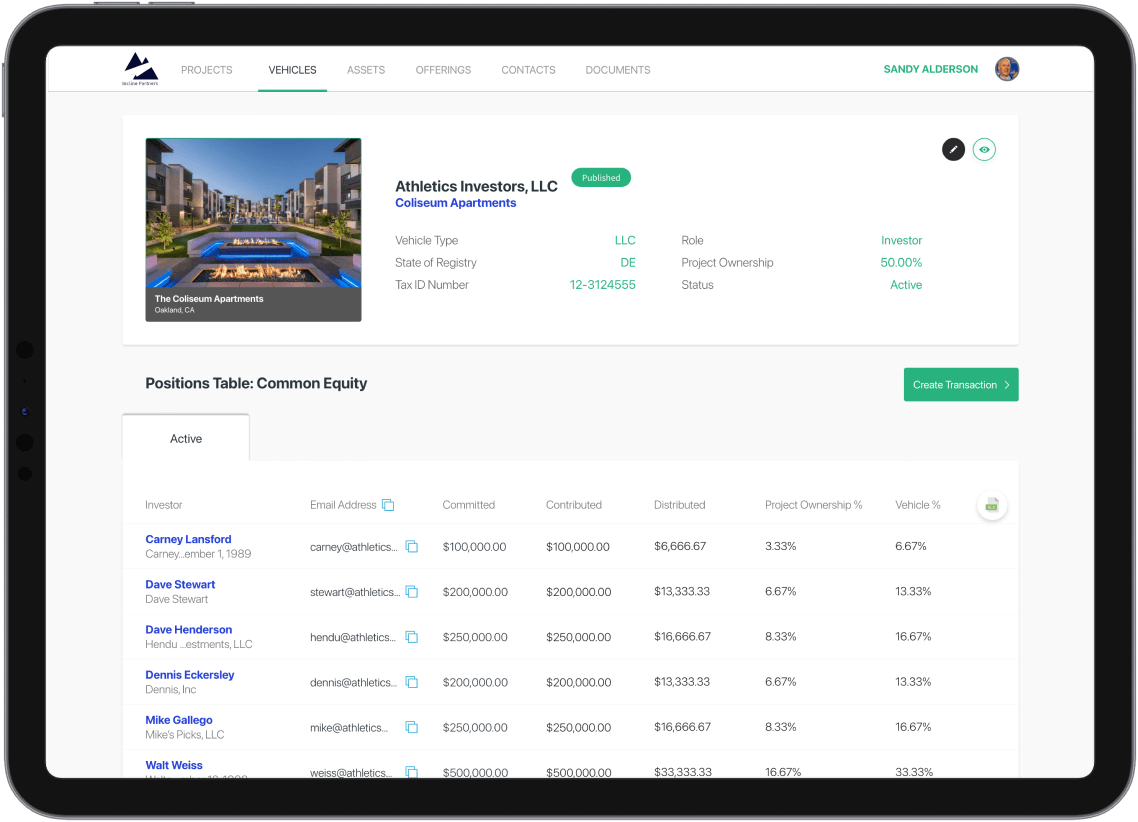
Task: Click the Create Transaction button
Action: click(960, 385)
